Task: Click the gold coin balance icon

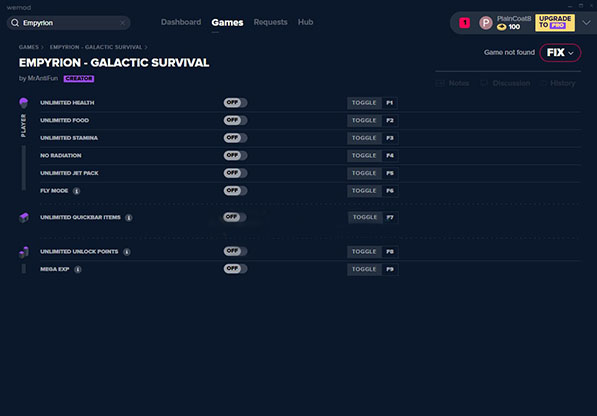Action: pos(502,27)
